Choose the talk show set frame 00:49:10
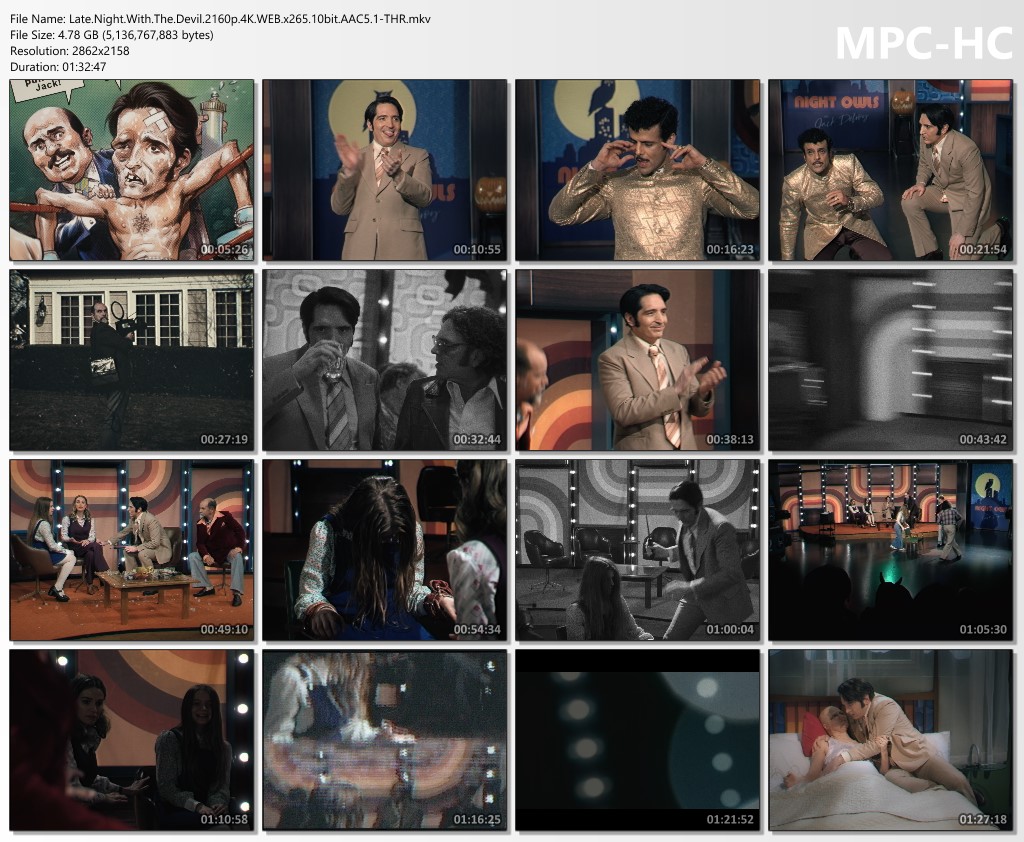This screenshot has width=1024, height=842. click(x=132, y=551)
